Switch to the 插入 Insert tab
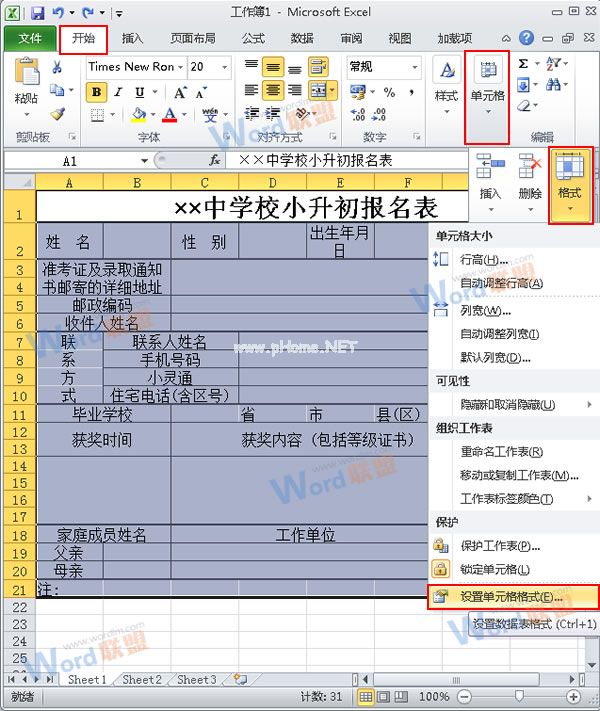The height and width of the screenshot is (711, 600). click(x=132, y=39)
